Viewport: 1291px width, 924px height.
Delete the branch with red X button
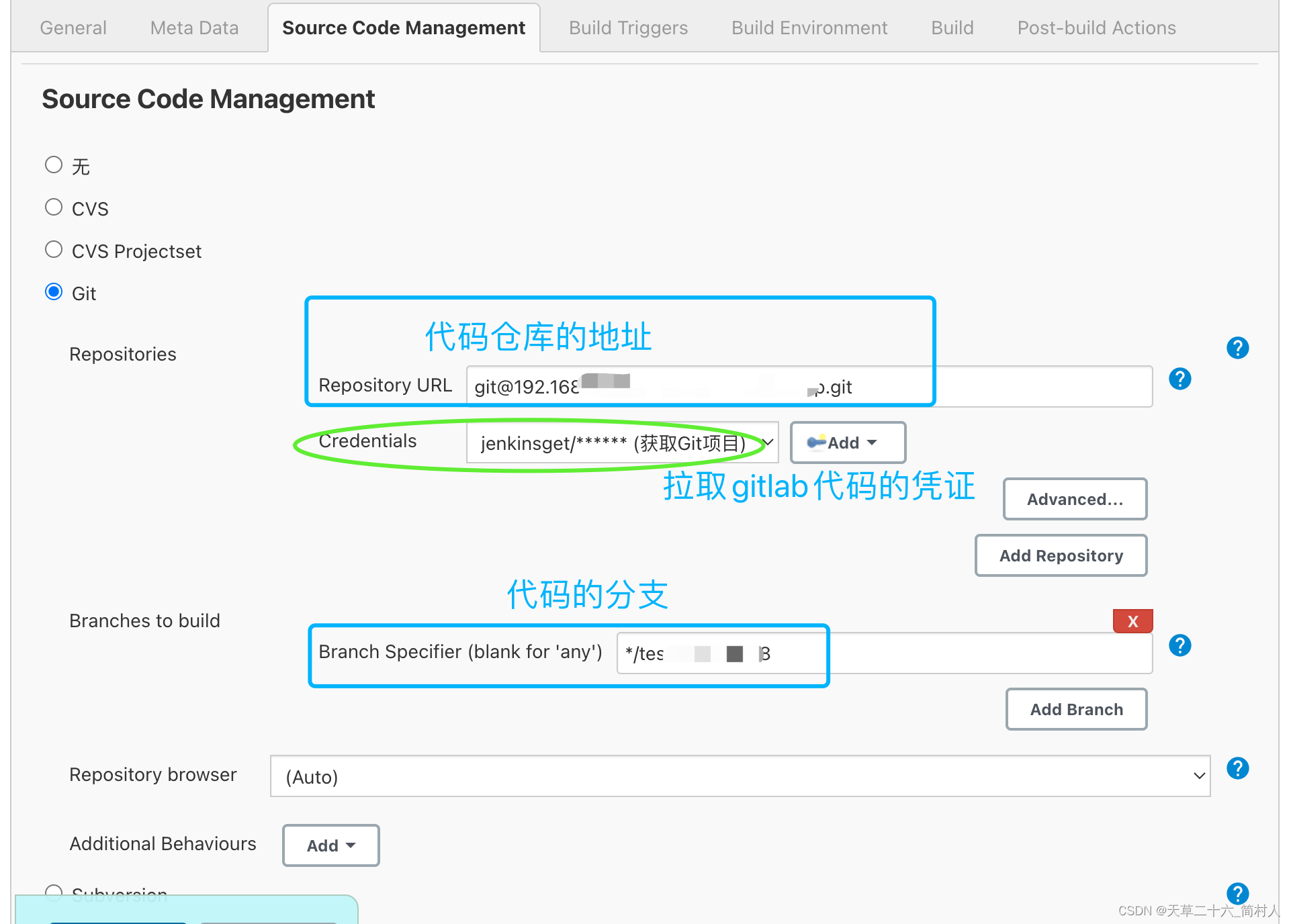[1132, 621]
